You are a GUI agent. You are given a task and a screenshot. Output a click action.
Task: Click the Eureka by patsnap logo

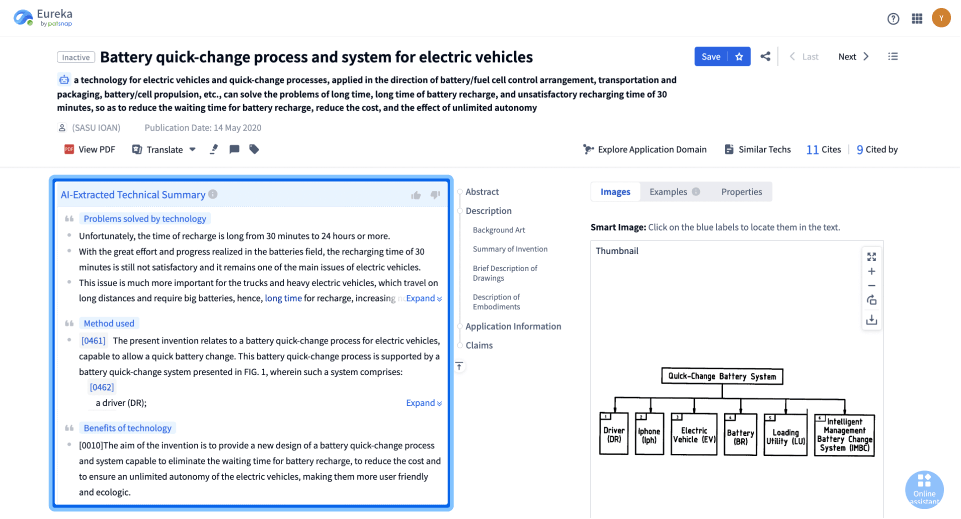[x=43, y=18]
